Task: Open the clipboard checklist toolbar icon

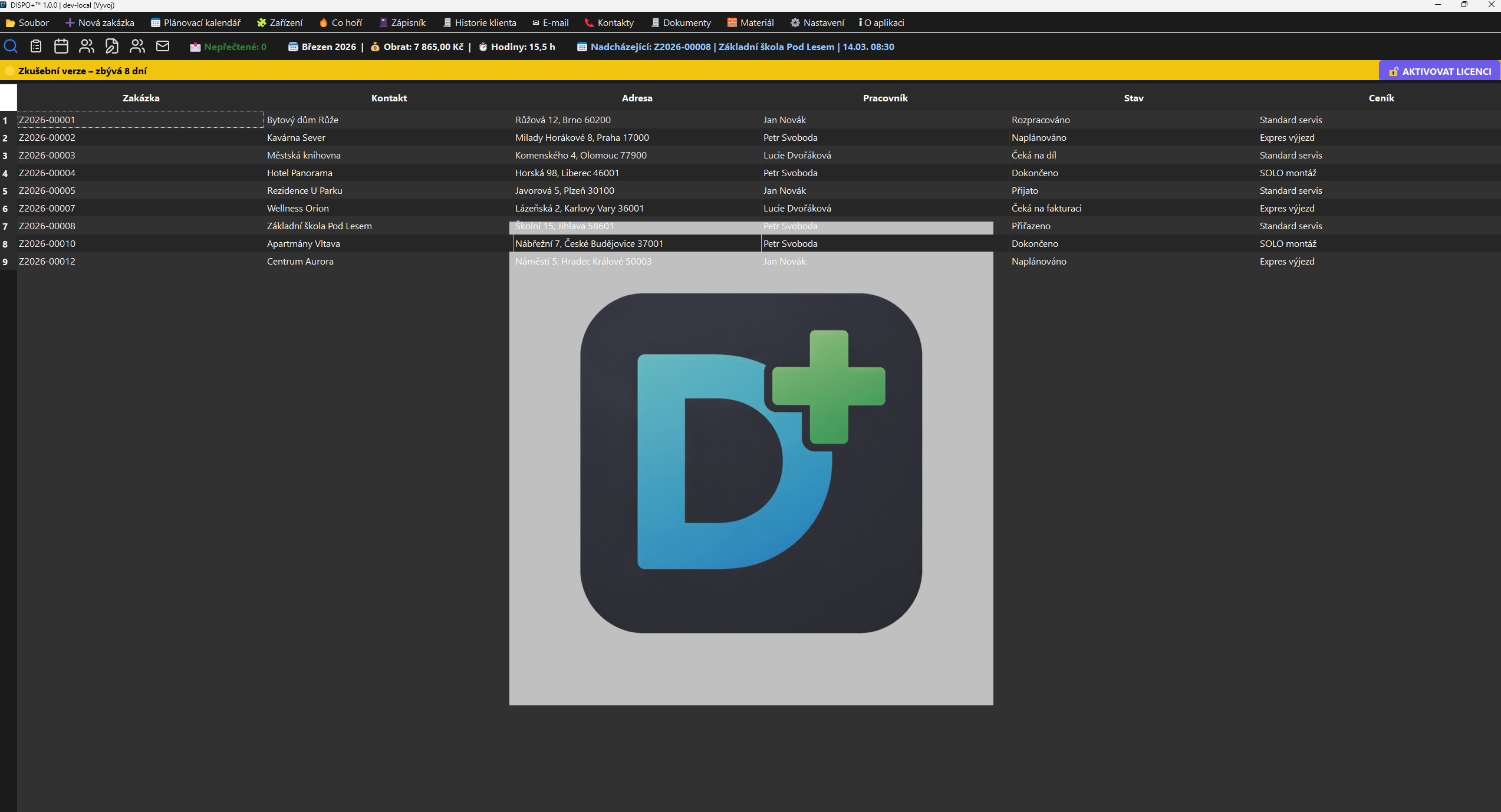Action: pos(36,46)
